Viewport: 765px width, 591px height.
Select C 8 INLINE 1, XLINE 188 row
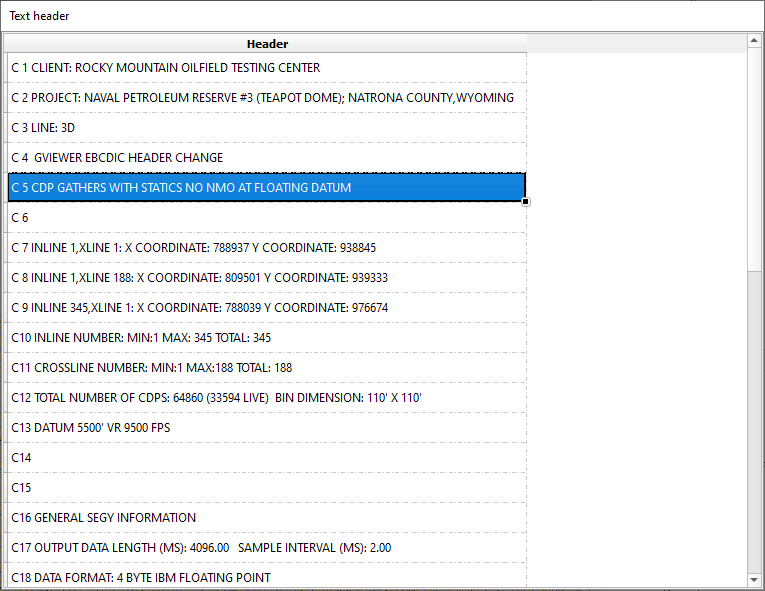267,278
